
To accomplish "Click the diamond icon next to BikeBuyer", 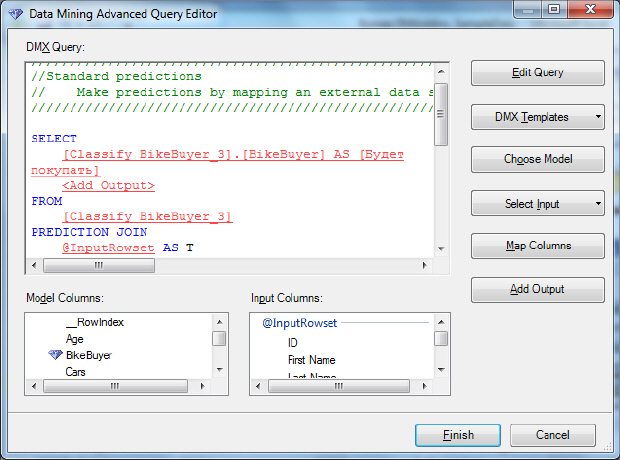I will pyautogui.click(x=55, y=355).
